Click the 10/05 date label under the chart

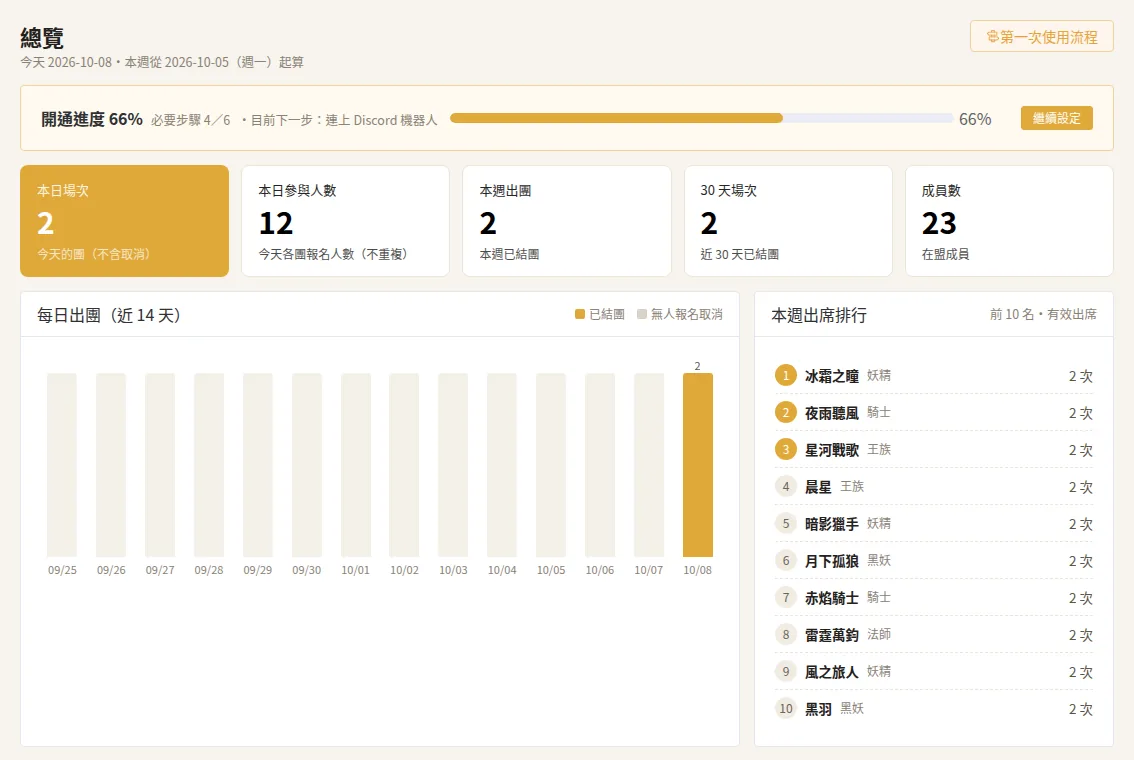[x=551, y=570]
